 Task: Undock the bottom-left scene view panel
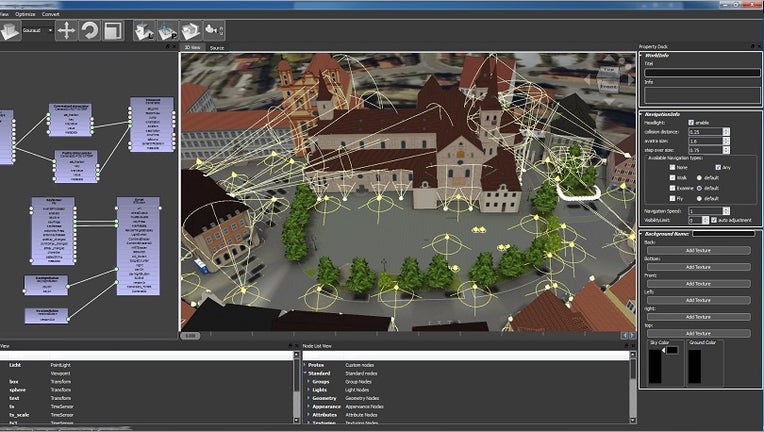click(290, 345)
